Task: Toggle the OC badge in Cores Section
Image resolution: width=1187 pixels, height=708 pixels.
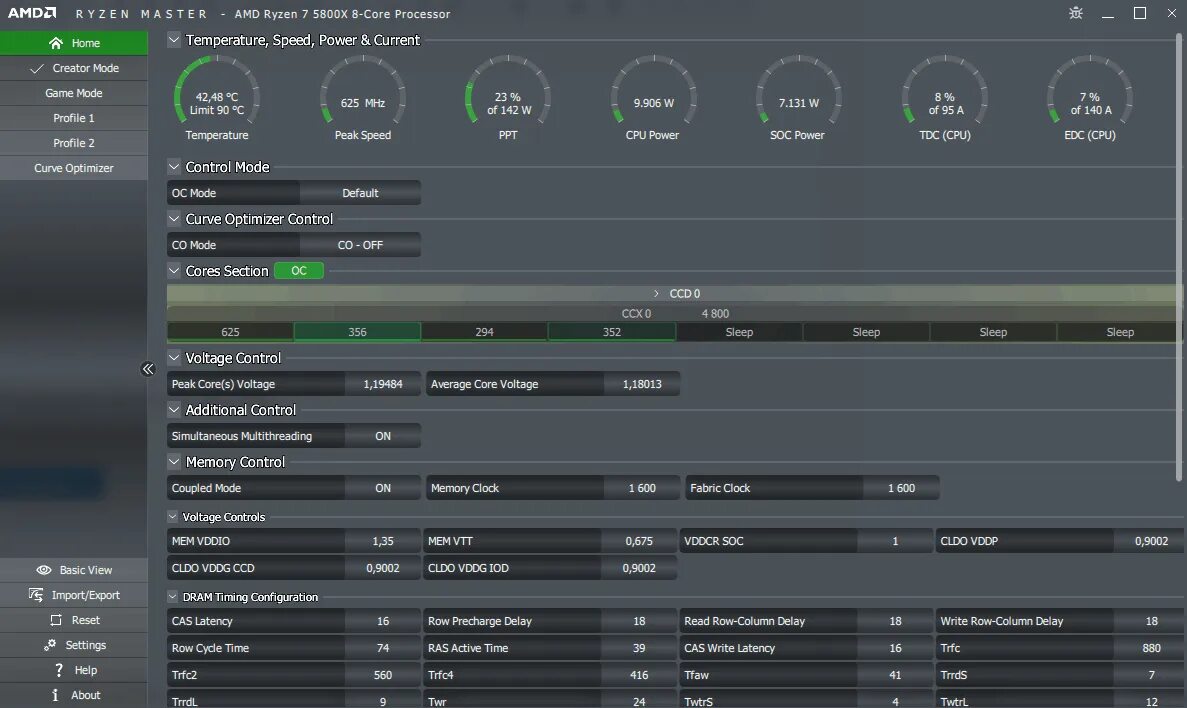Action: (299, 270)
